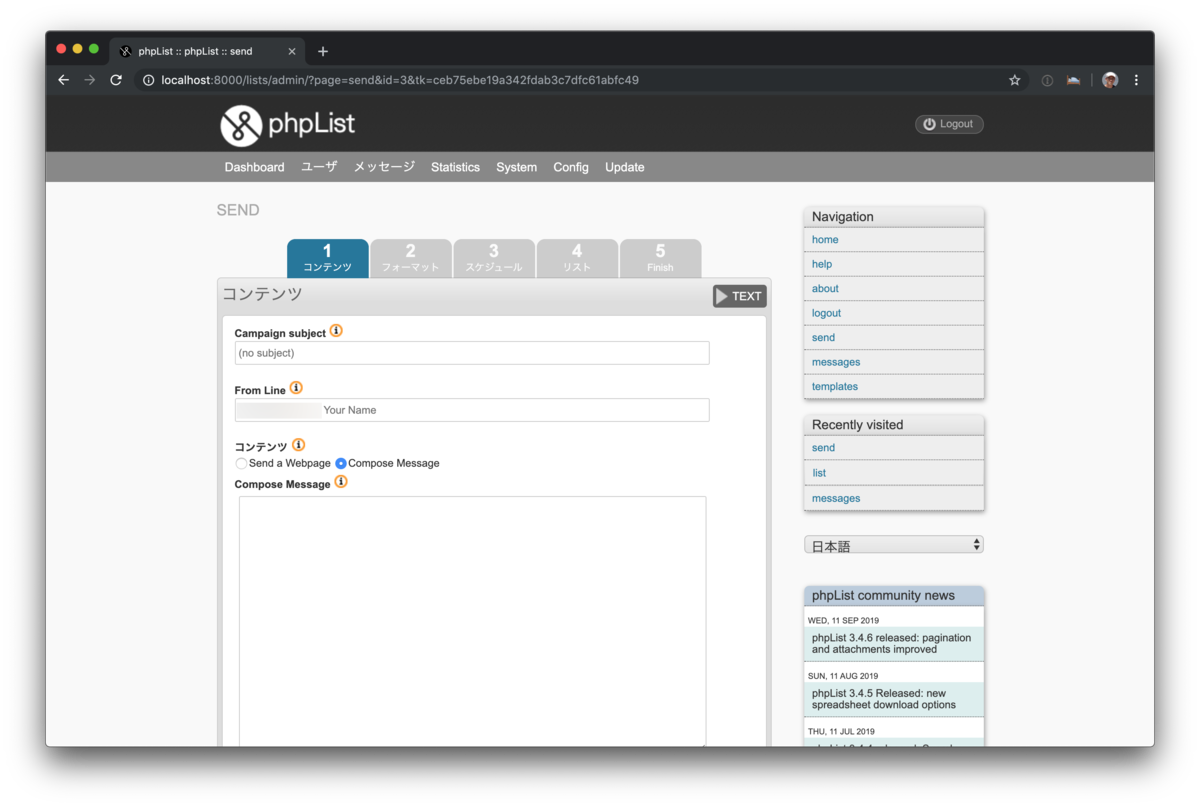Focus the Campaign subject field
The height and width of the screenshot is (807, 1200).
[472, 353]
